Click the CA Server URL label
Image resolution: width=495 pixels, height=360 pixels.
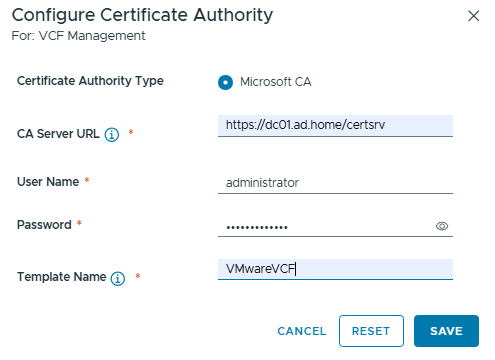pyautogui.click(x=58, y=134)
